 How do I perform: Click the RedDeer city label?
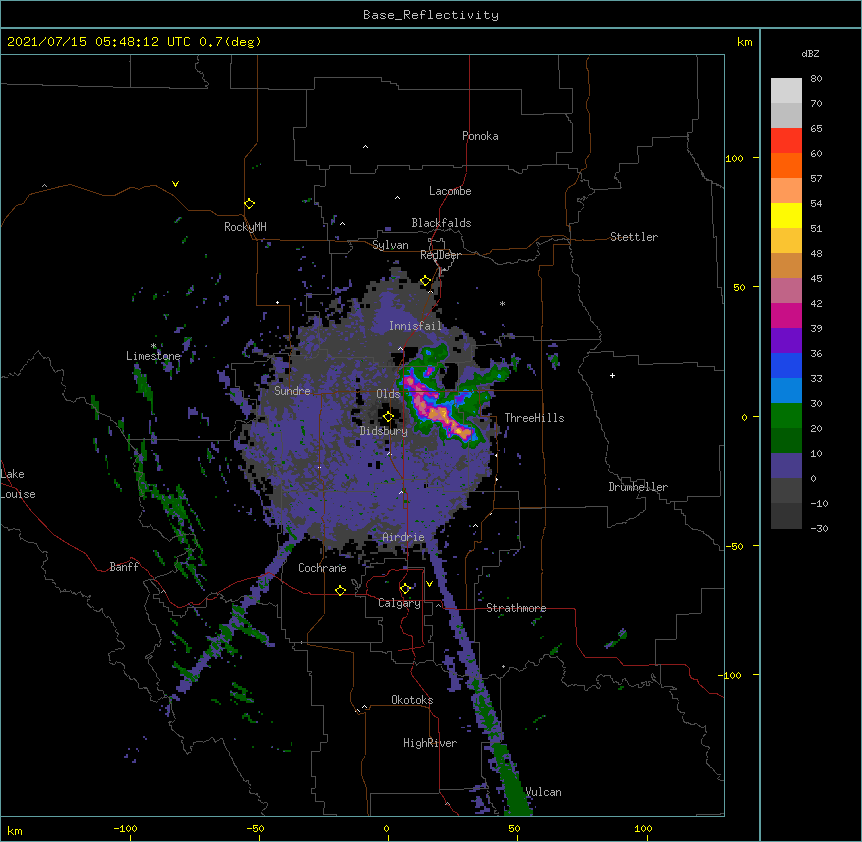440,255
